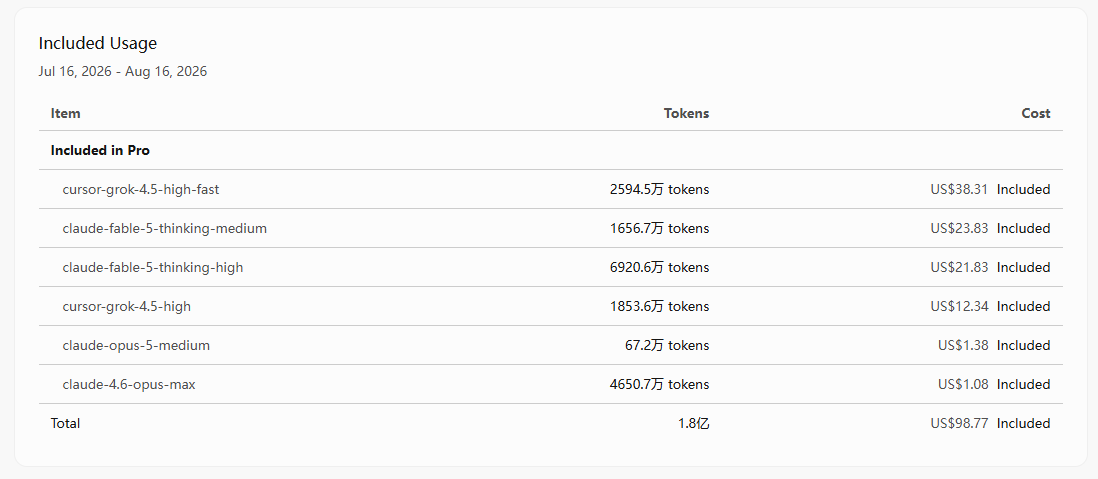This screenshot has width=1098, height=479.
Task: Click Included label in claude-4.6-opus-max row
Action: coord(1024,384)
